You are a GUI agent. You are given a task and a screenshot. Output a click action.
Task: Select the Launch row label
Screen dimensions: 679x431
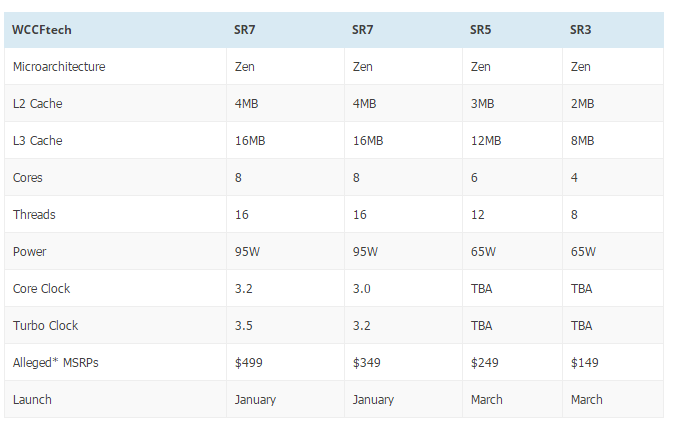(x=32, y=400)
